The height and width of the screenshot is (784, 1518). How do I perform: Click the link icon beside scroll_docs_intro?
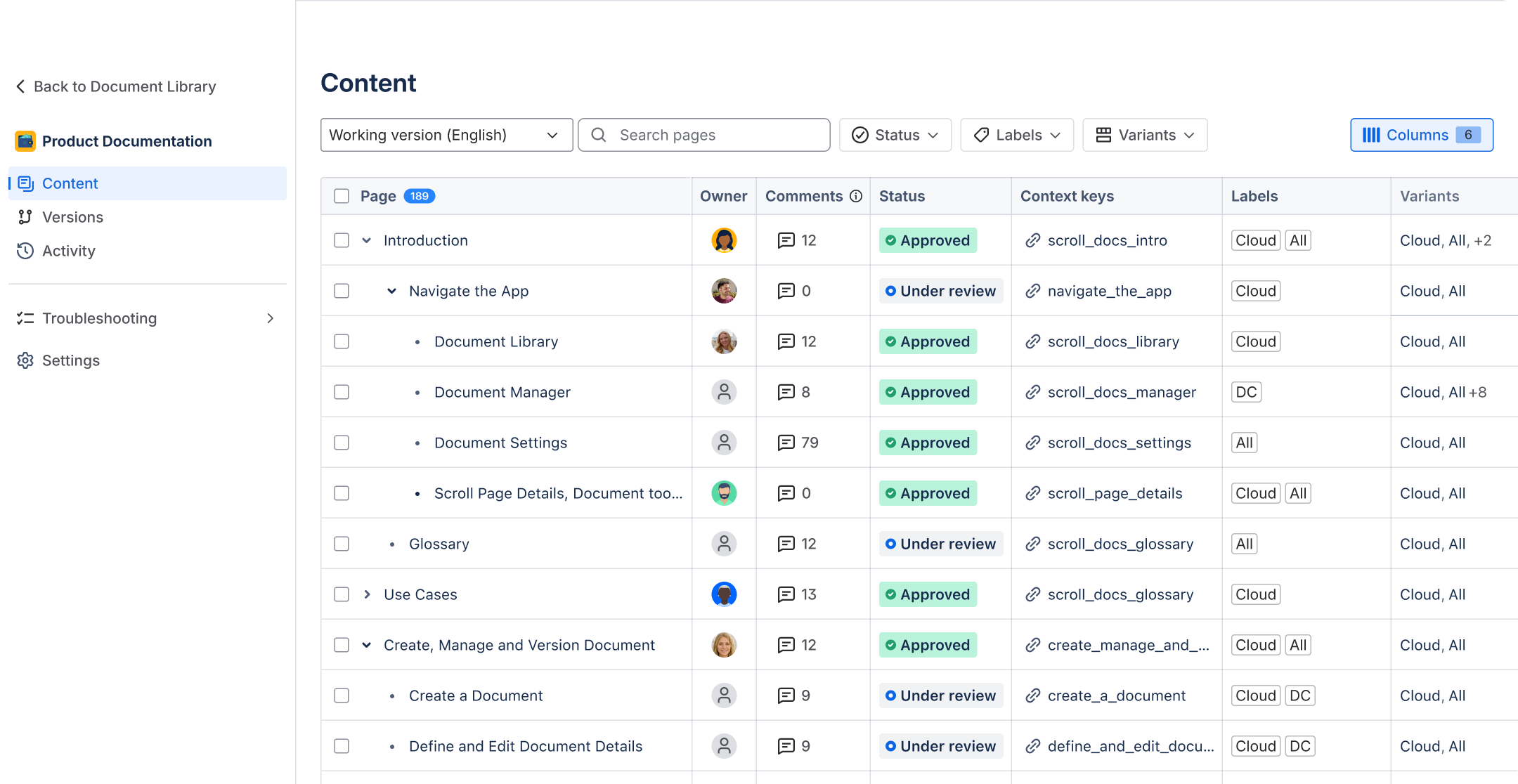(x=1032, y=240)
